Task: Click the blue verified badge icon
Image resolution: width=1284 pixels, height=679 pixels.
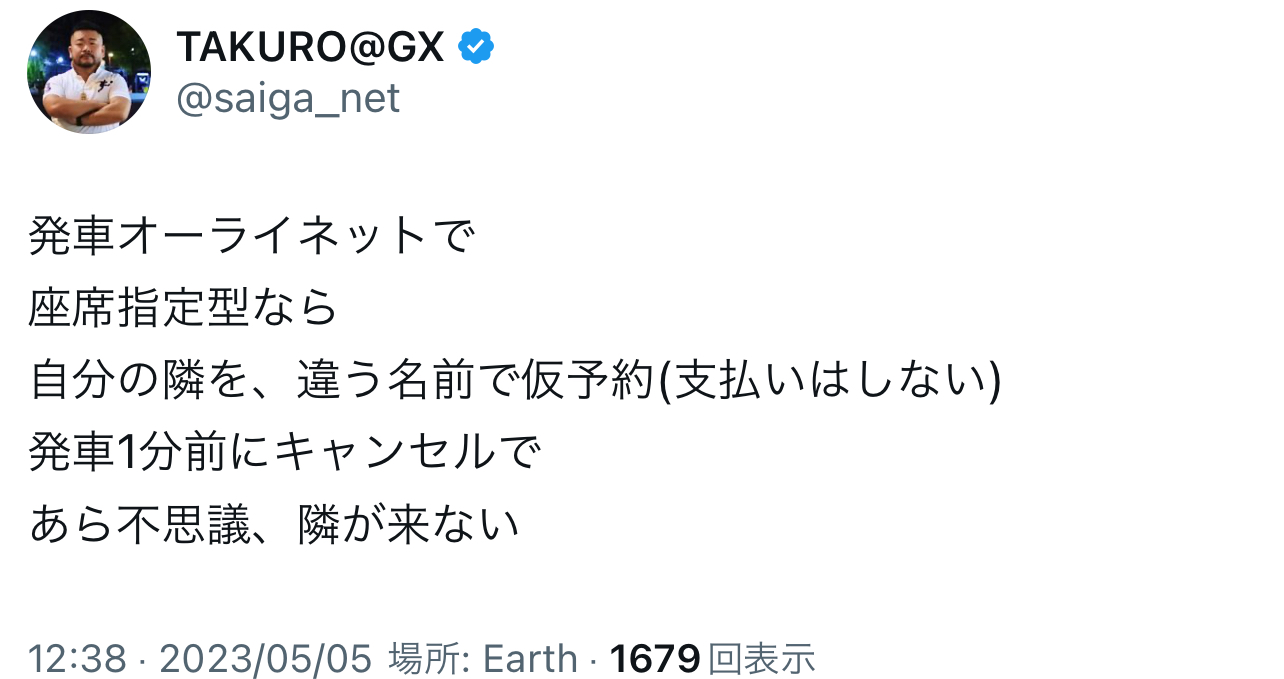Action: 476,46
